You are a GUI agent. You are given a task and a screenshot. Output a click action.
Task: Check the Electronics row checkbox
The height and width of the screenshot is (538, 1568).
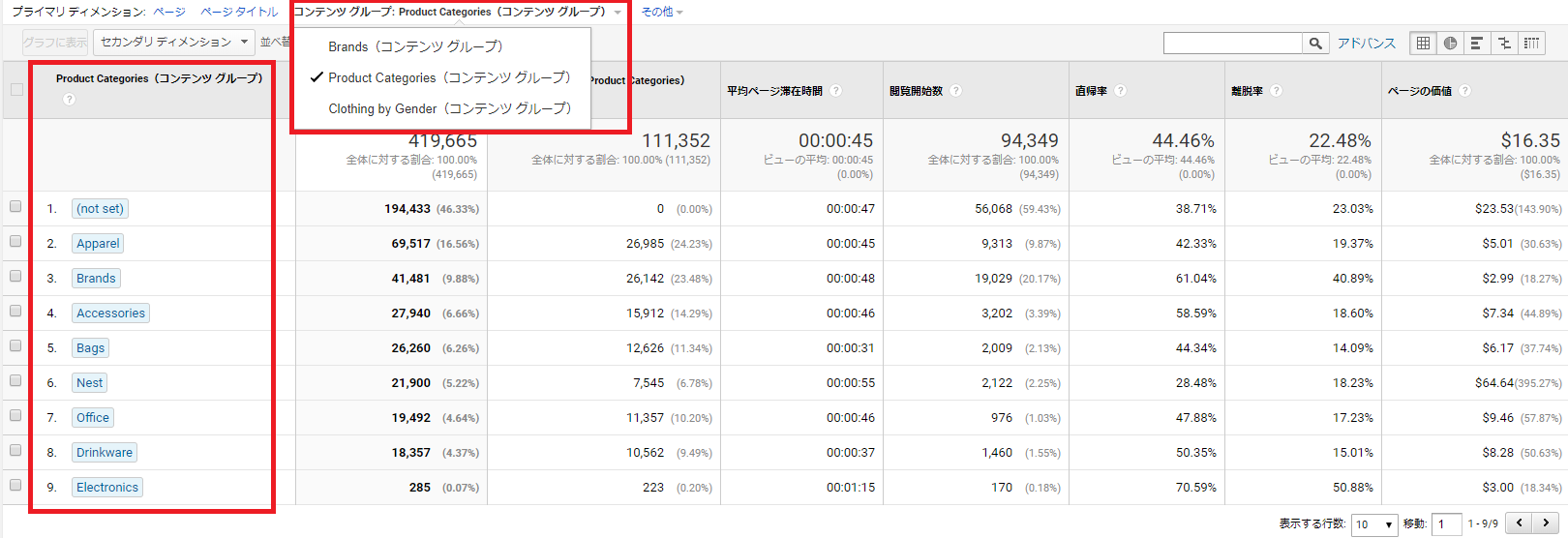(x=15, y=485)
